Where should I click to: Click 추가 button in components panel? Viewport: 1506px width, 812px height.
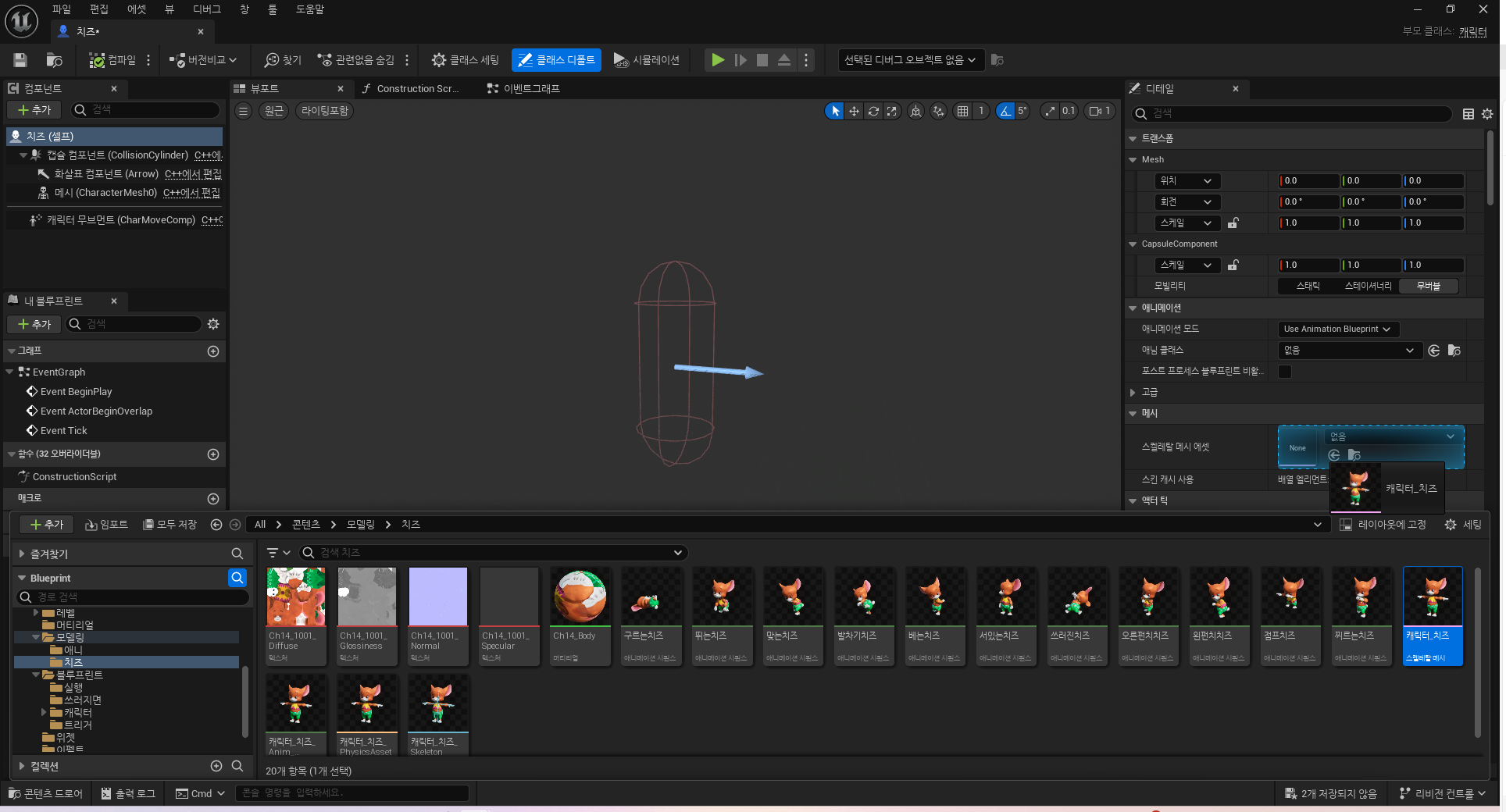pos(34,110)
